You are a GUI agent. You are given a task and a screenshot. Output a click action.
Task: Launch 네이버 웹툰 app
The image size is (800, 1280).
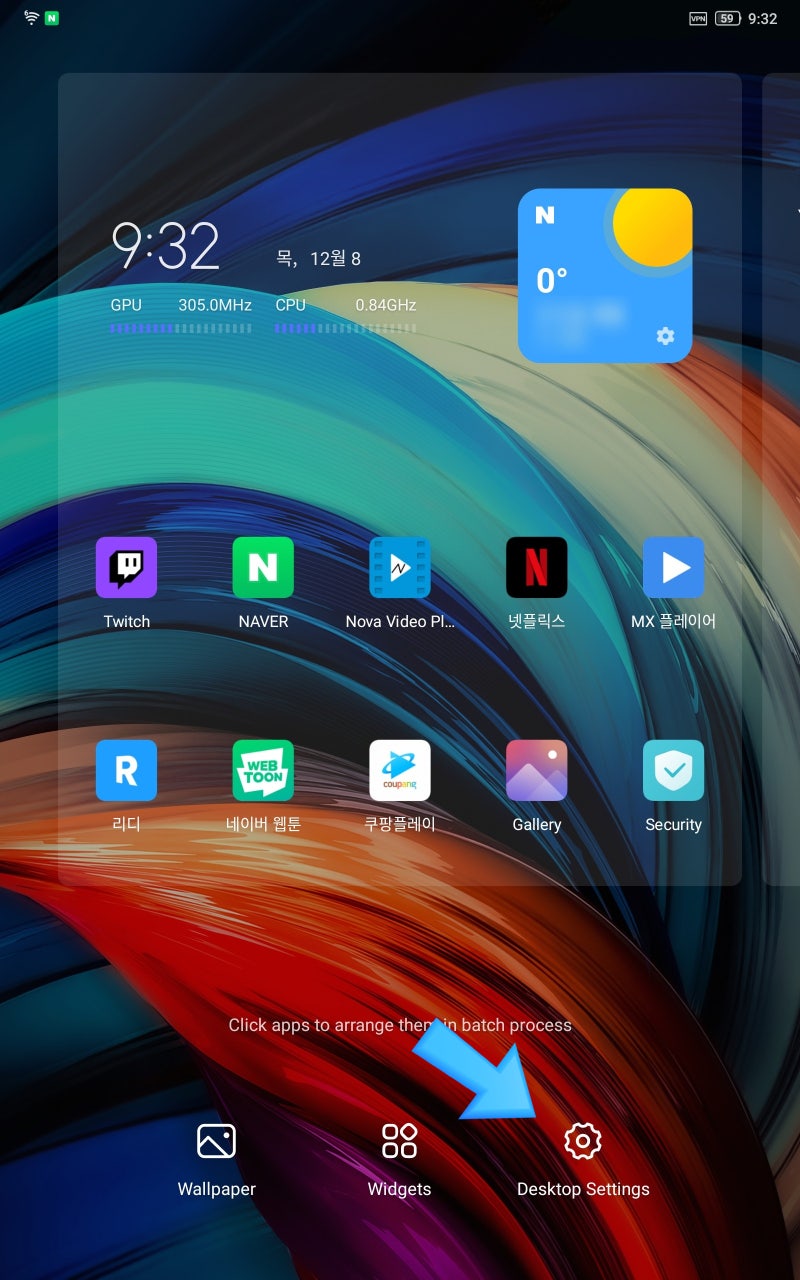[263, 770]
